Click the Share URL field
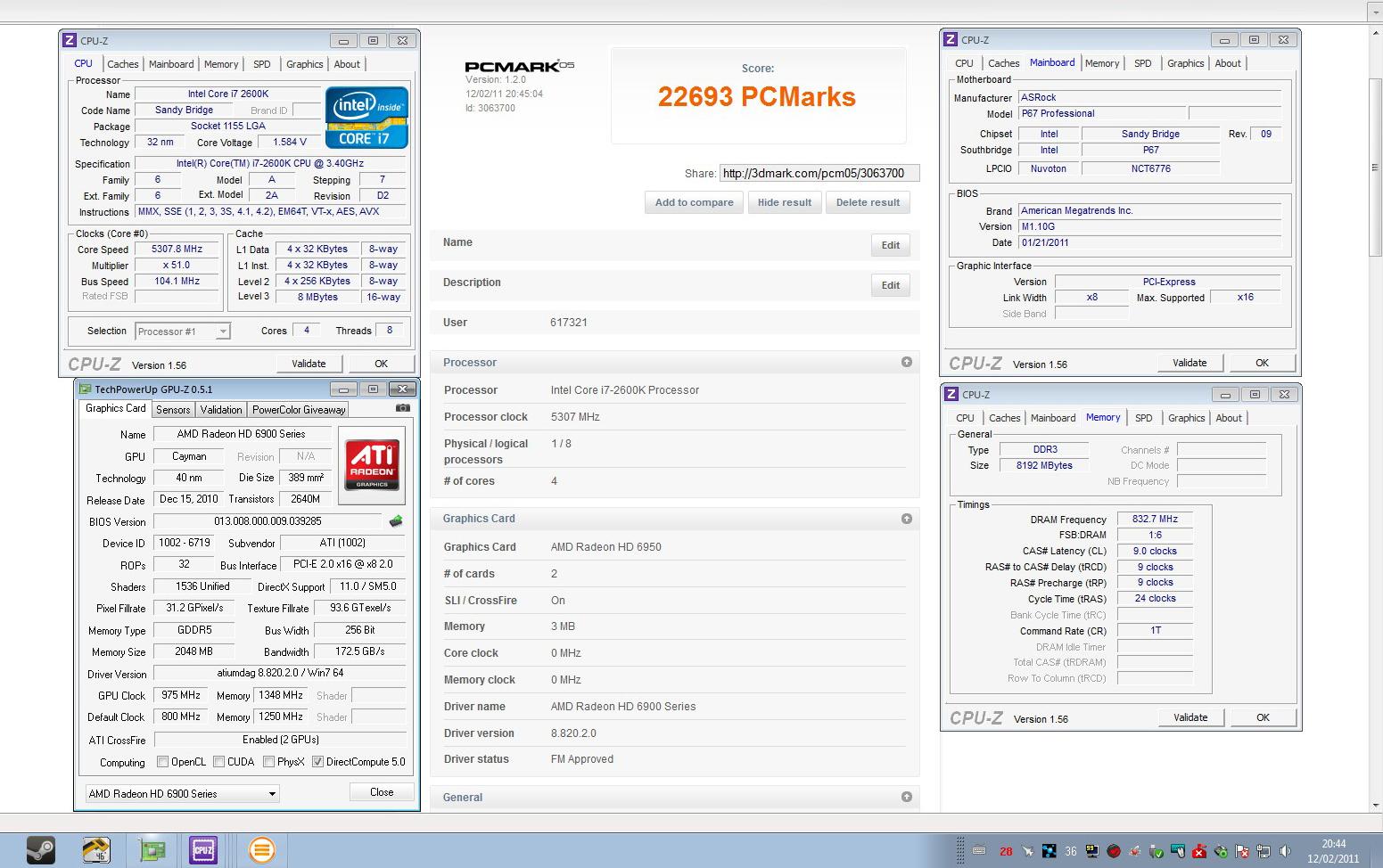This screenshot has width=1383, height=868. tap(819, 173)
